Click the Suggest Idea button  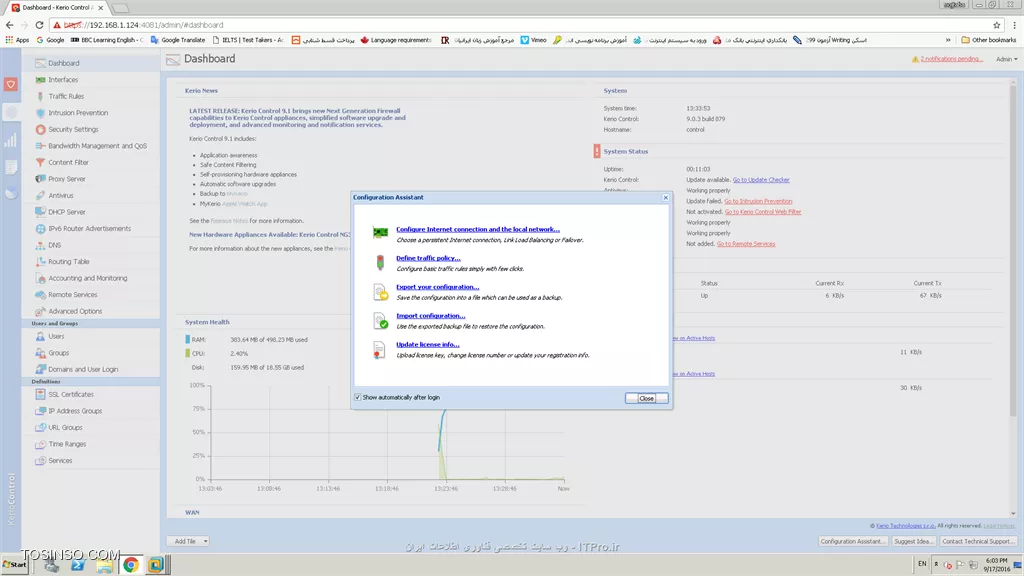(x=913, y=541)
